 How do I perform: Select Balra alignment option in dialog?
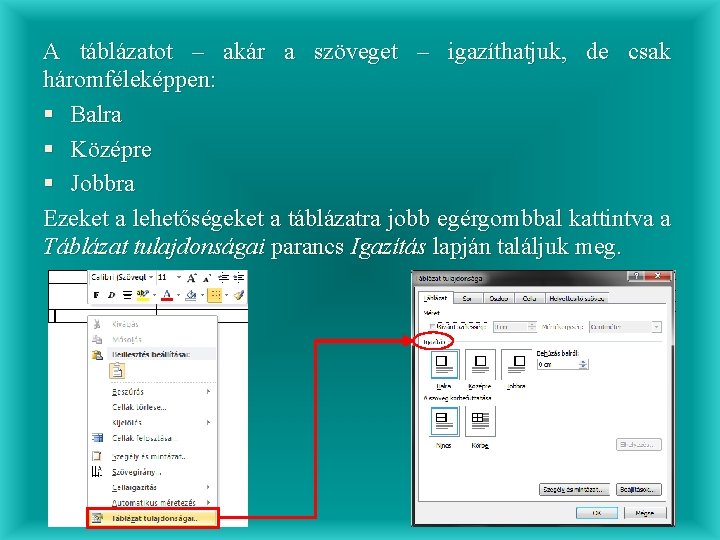click(x=444, y=364)
